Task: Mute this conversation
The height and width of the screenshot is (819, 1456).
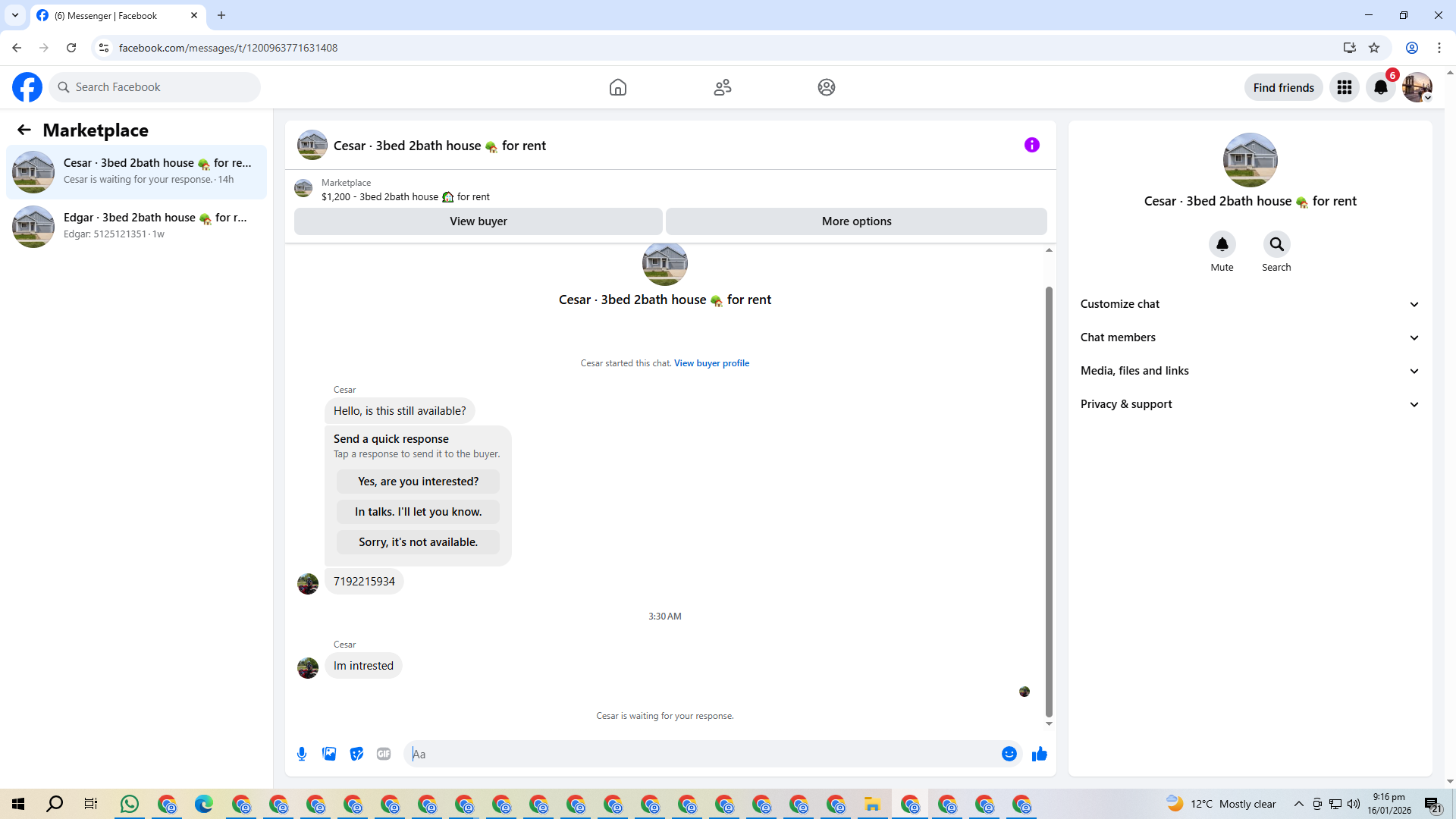Action: point(1222,244)
